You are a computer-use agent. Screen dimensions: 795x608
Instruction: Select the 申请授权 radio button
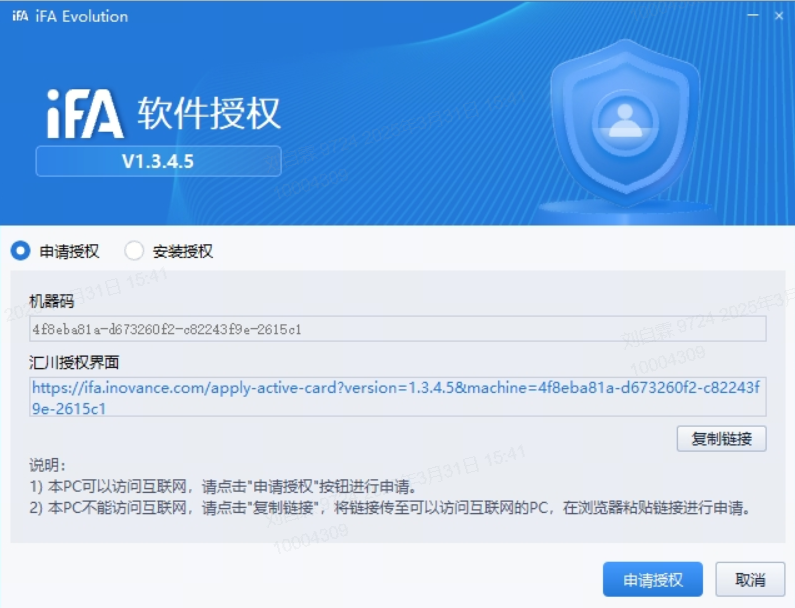21,251
